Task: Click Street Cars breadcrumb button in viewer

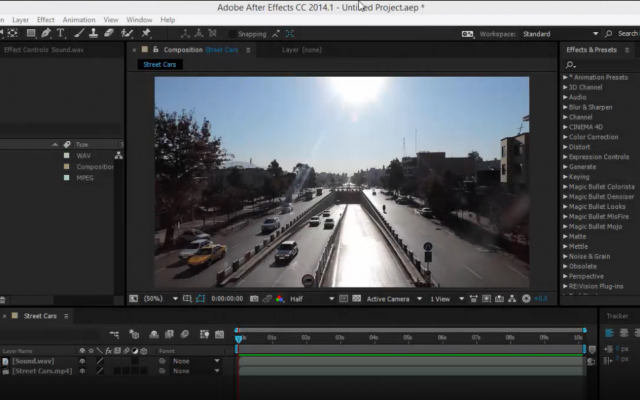Action: click(160, 64)
